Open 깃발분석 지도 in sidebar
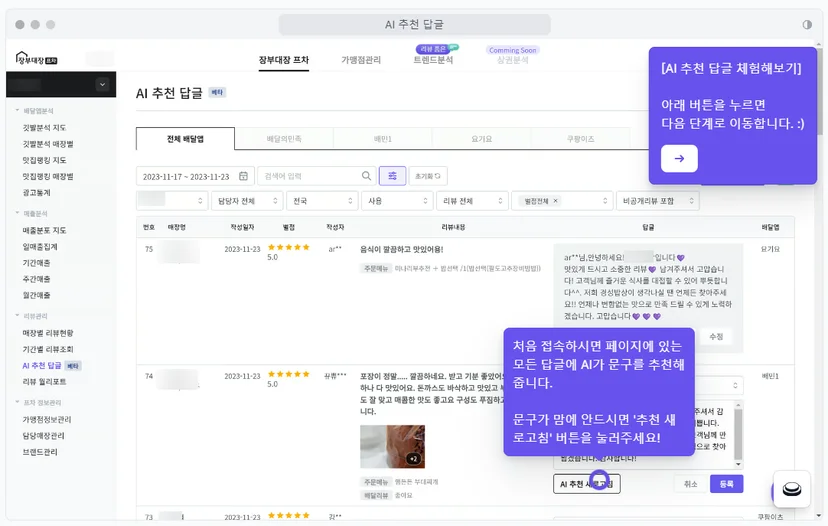Screen dimensions: 828x526 44,127
